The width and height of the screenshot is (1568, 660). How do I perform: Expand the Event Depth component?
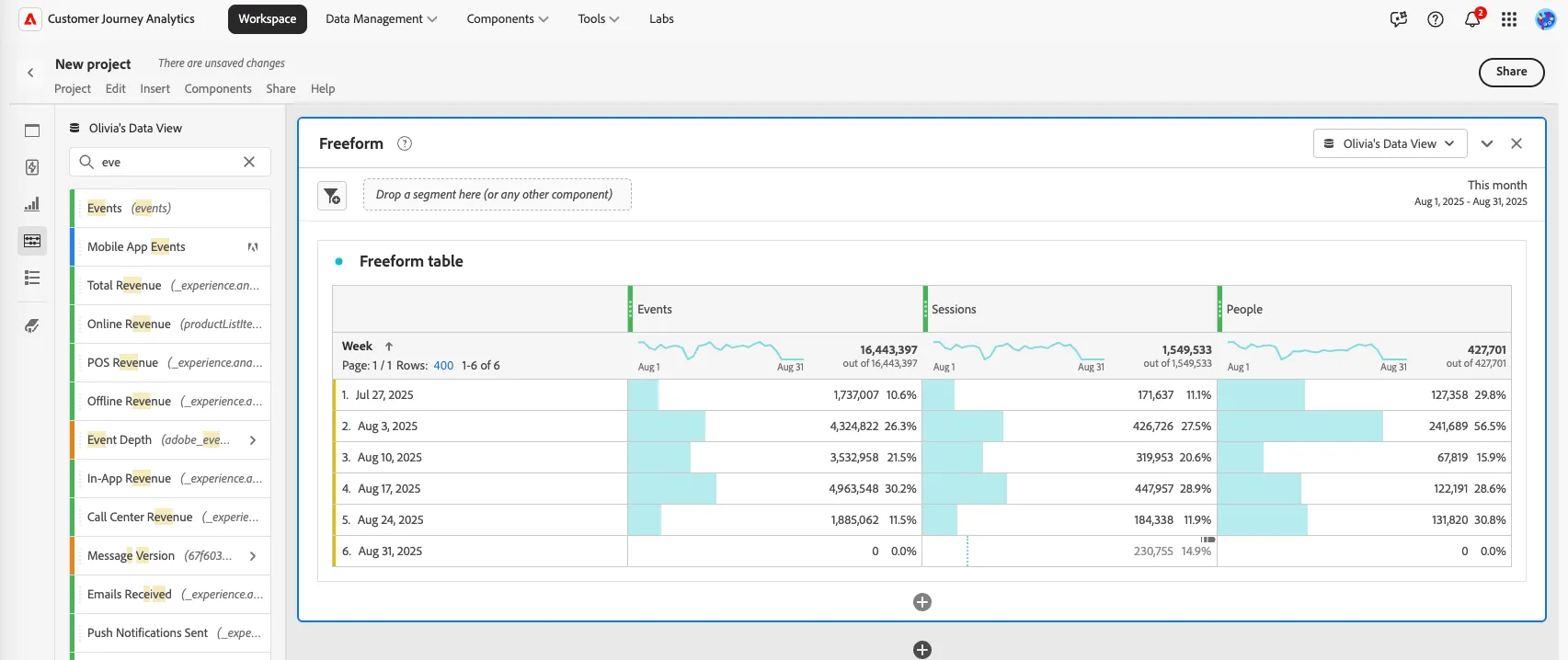(x=253, y=440)
